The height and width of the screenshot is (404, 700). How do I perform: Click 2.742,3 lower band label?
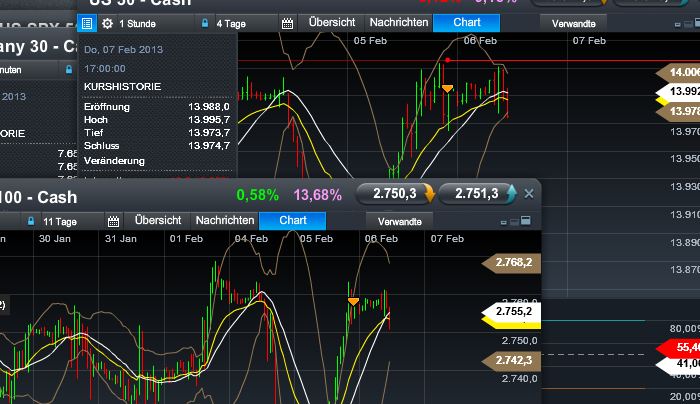pyautogui.click(x=512, y=361)
